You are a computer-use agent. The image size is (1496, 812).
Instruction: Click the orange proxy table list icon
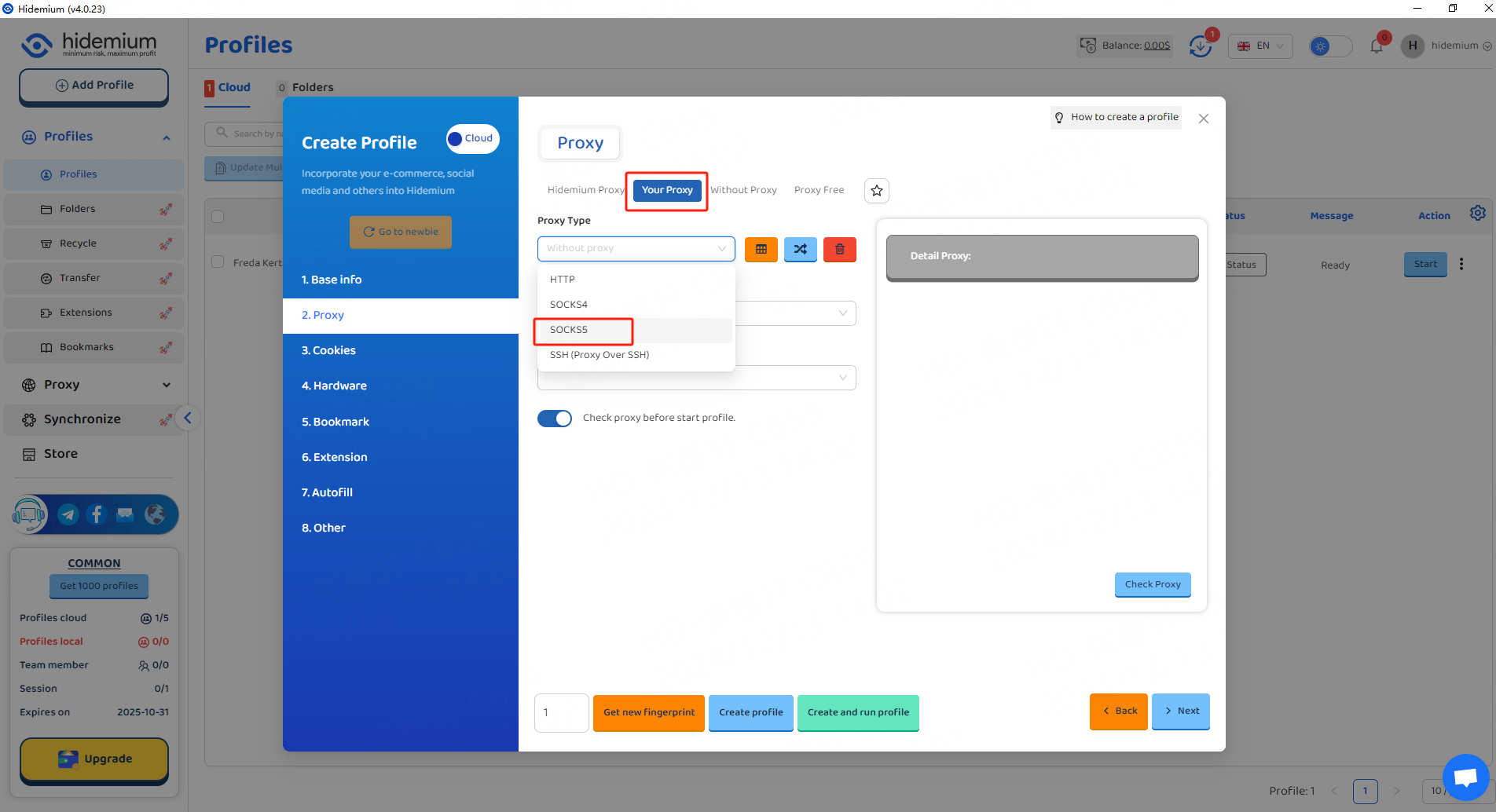pos(761,249)
